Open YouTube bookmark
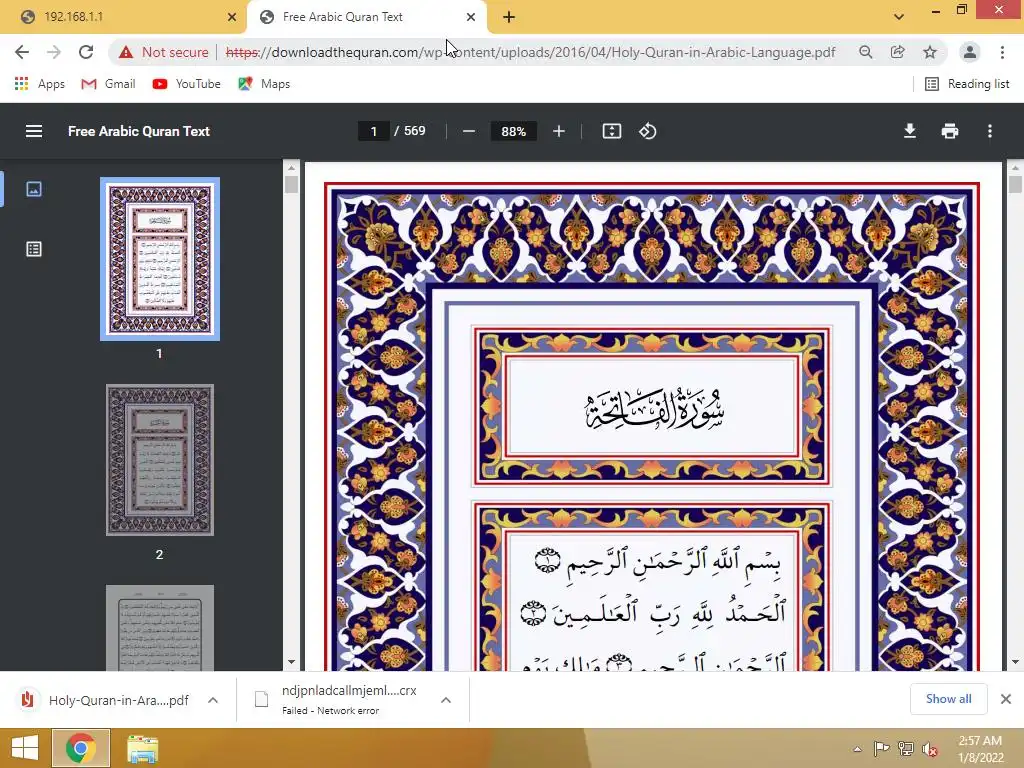 [x=186, y=84]
